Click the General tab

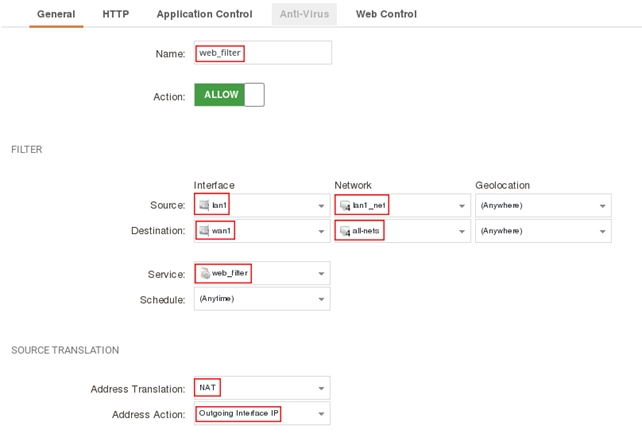coord(56,14)
